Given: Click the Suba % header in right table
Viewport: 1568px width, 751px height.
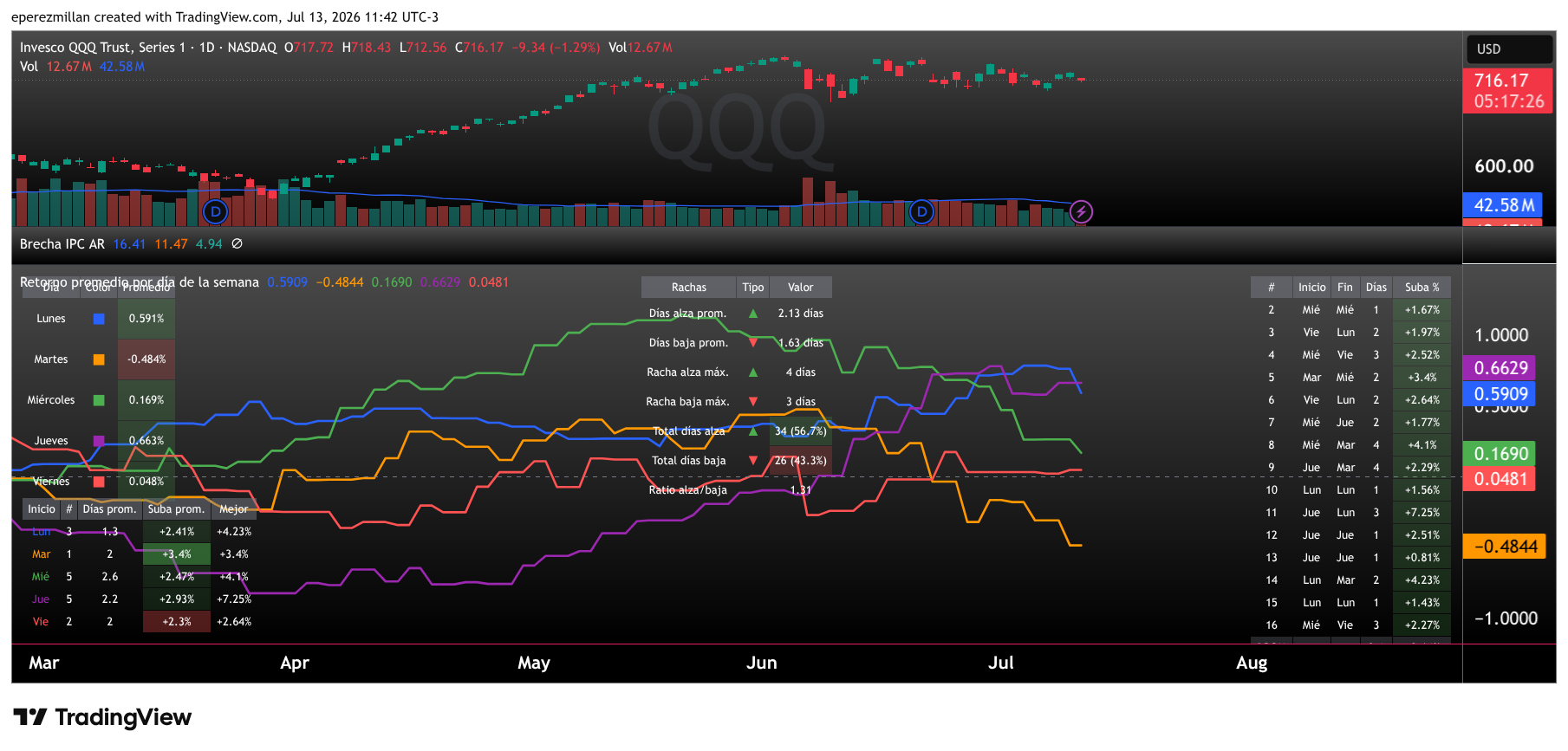Looking at the screenshot, I should (1422, 288).
